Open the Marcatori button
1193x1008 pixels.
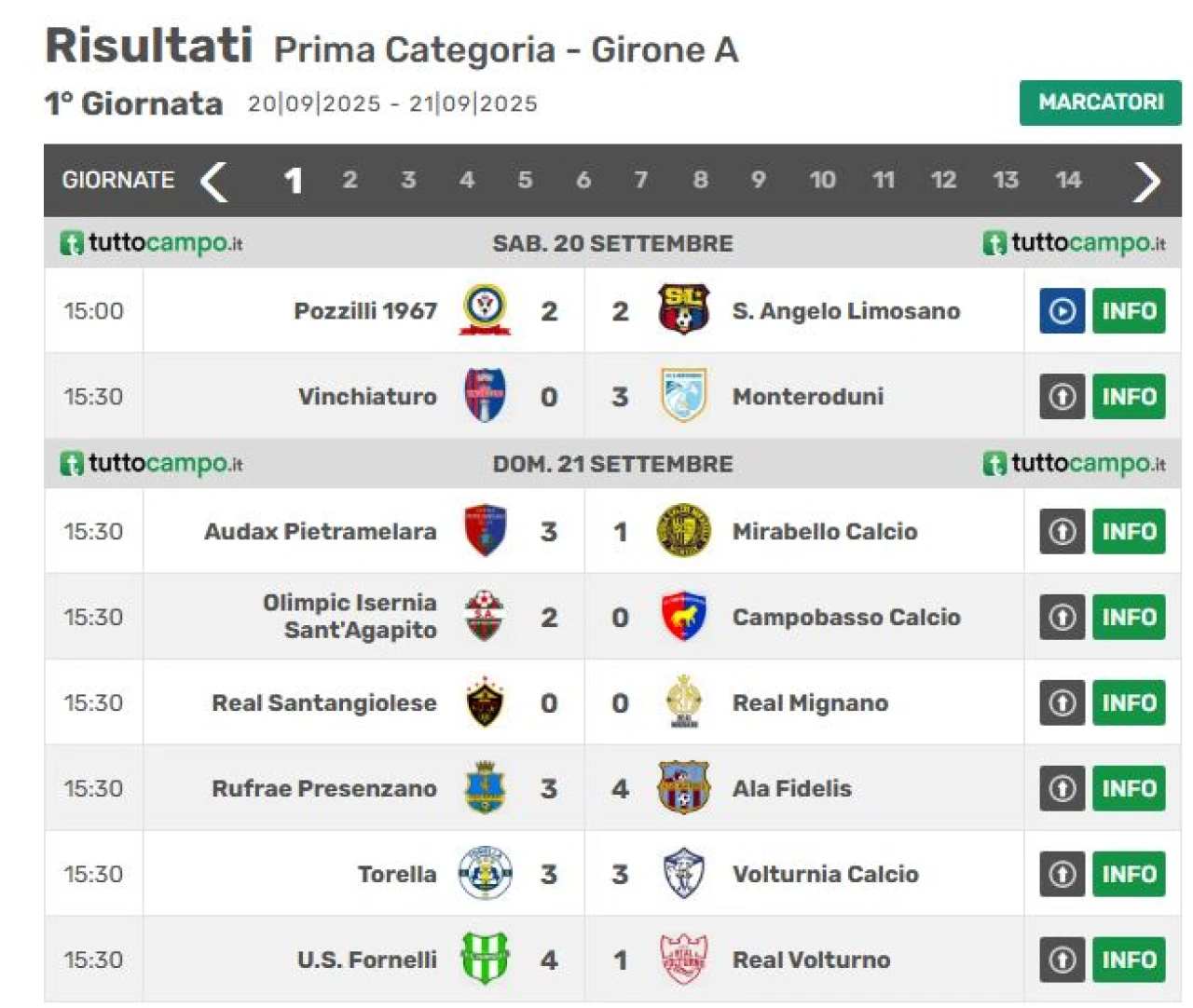[1100, 102]
